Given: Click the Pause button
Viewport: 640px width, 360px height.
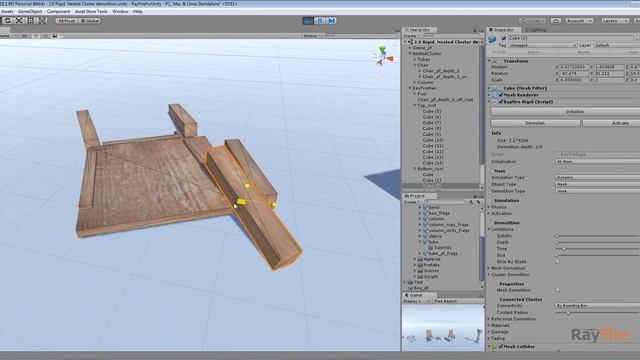Looking at the screenshot, I should point(320,20).
